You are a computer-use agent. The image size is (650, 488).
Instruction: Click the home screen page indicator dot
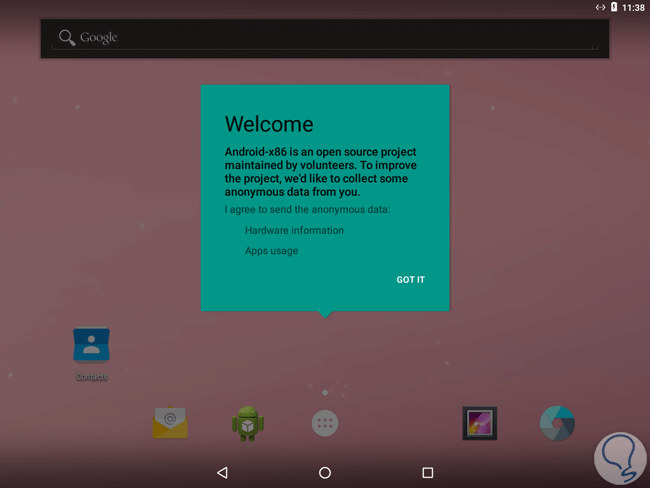[x=325, y=393]
